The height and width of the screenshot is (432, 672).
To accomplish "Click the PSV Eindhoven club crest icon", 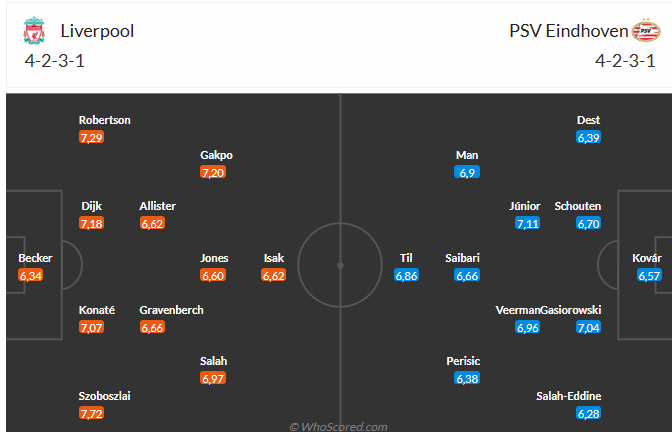I will point(646,31).
